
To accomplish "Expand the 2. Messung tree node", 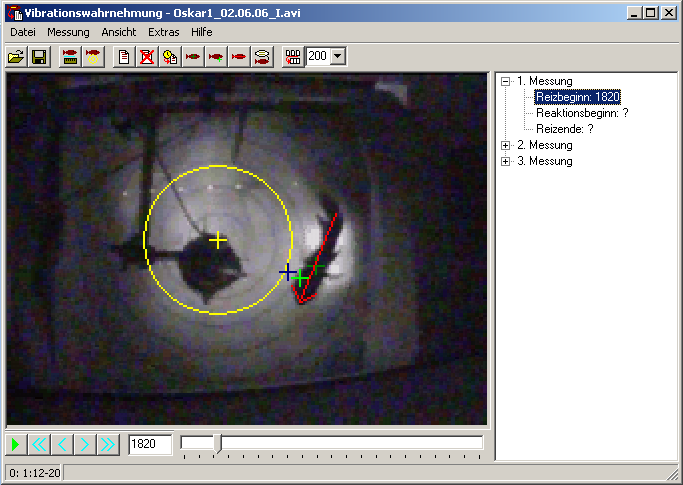I will coord(505,146).
